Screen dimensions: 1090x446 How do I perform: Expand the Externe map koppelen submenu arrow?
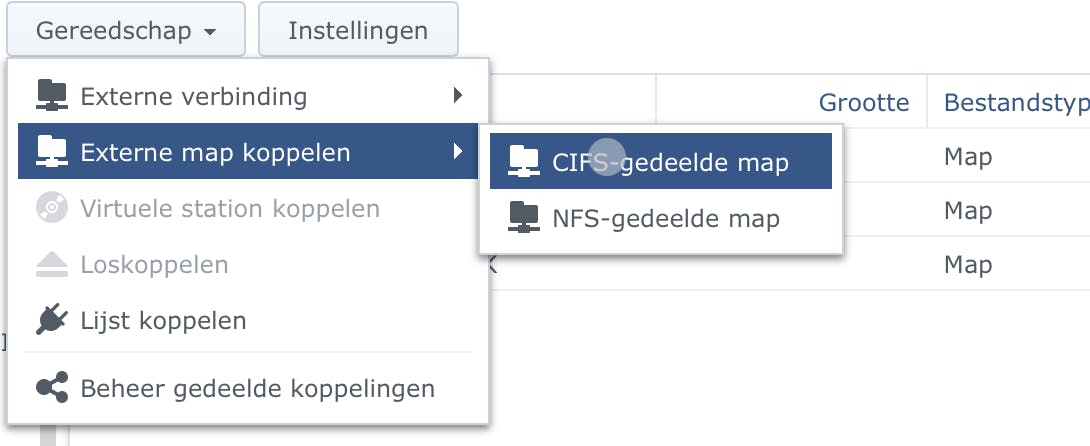click(458, 152)
